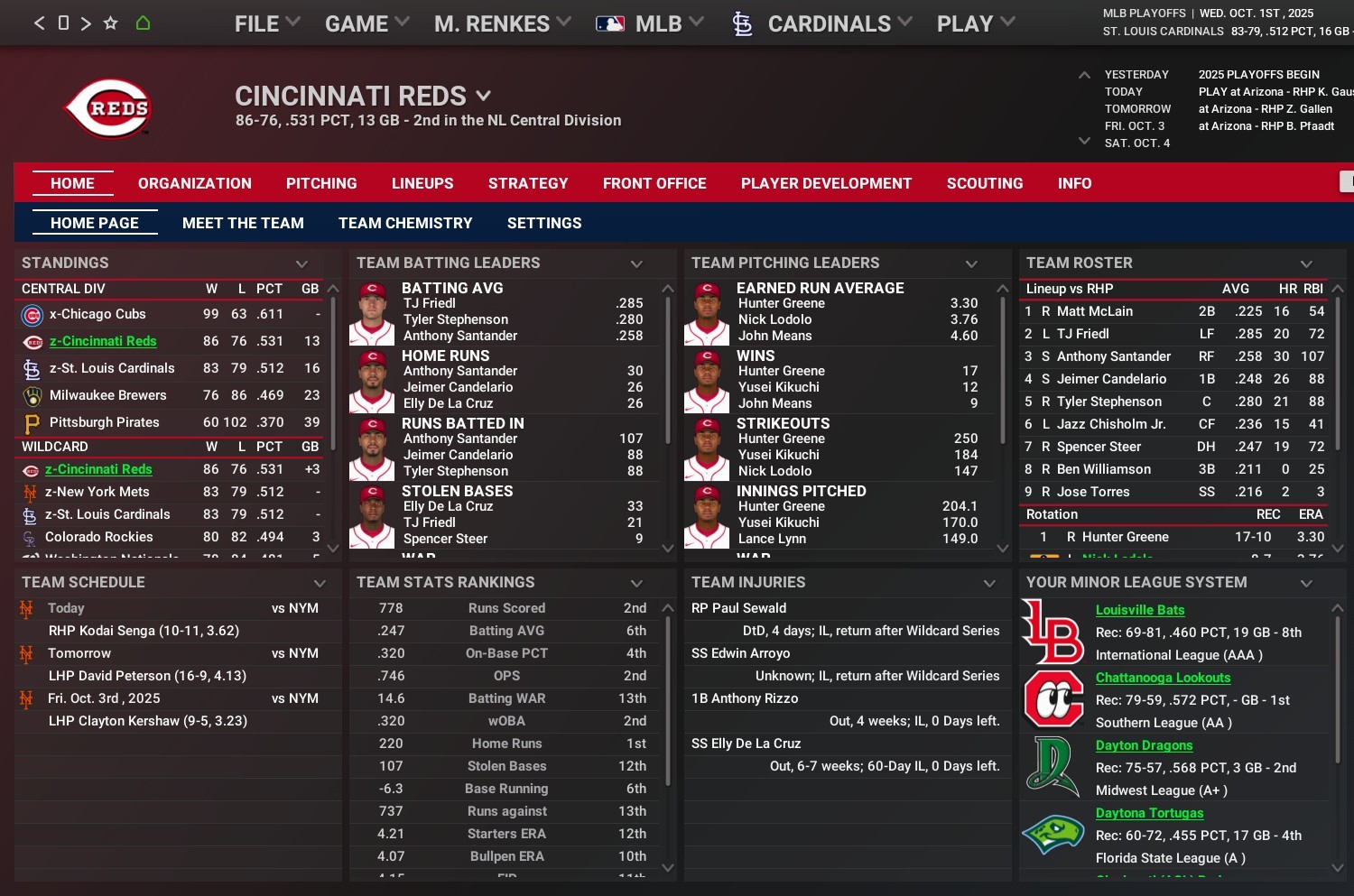
Task: Show later dates with the schedule down arrow
Action: click(1084, 142)
